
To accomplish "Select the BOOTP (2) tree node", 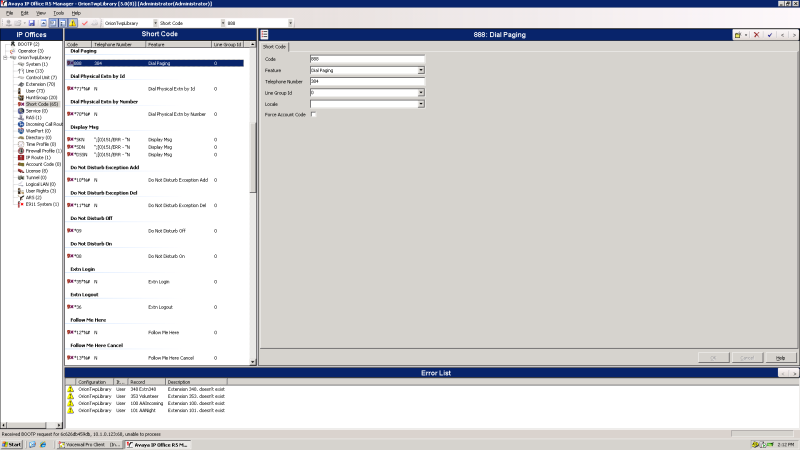I will (29, 44).
